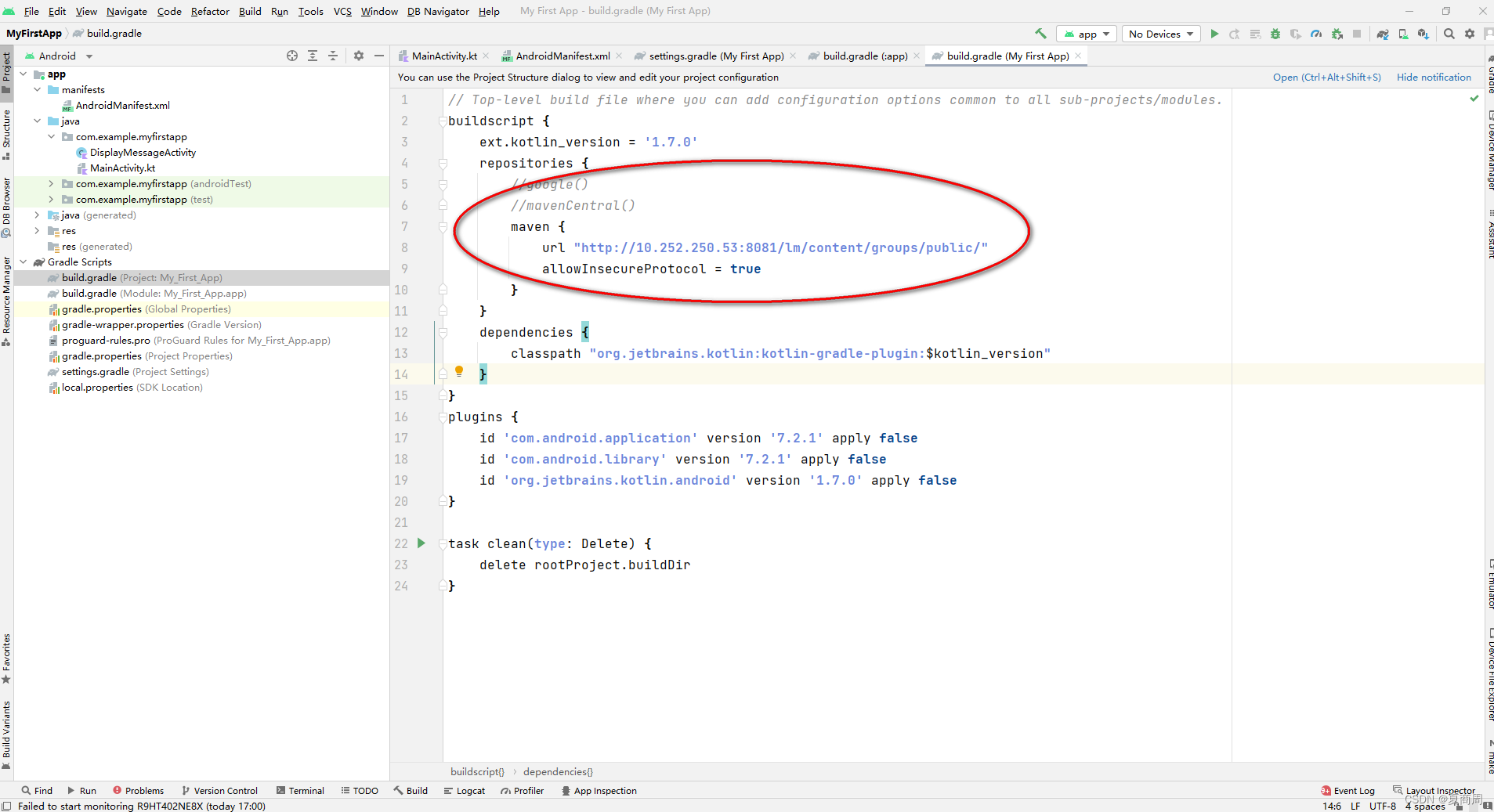Open the Profiler tool window
Image resolution: width=1494 pixels, height=812 pixels.
coord(523,791)
